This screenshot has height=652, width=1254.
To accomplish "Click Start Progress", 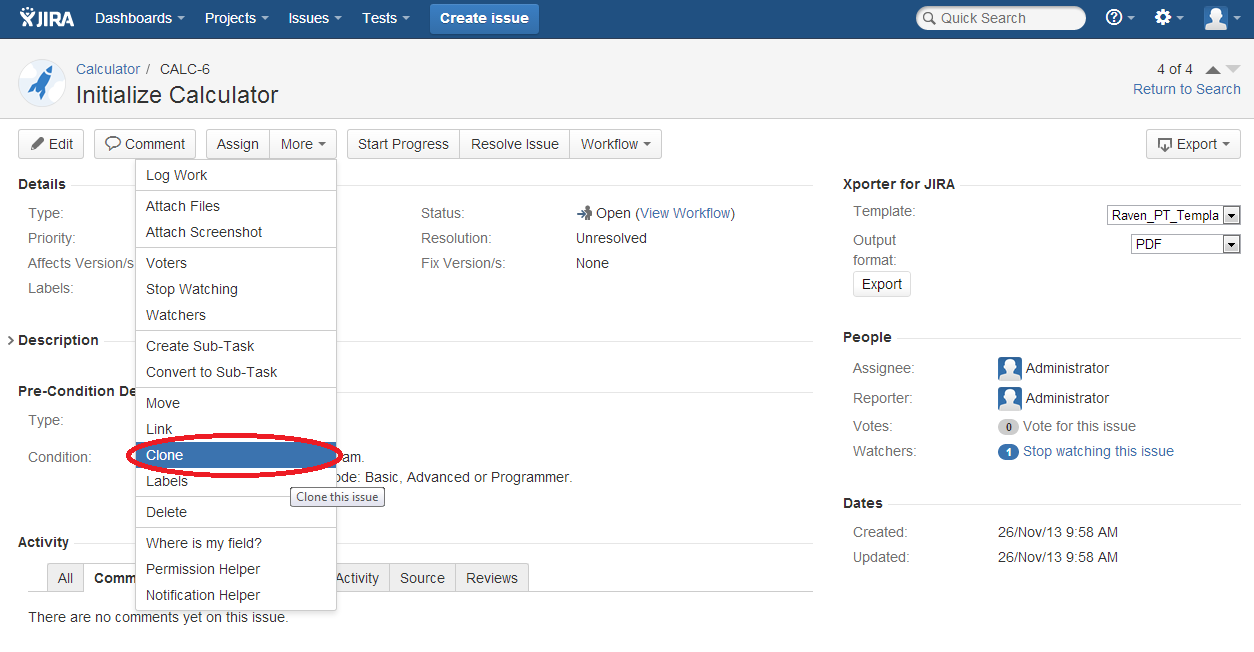I will pyautogui.click(x=403, y=144).
